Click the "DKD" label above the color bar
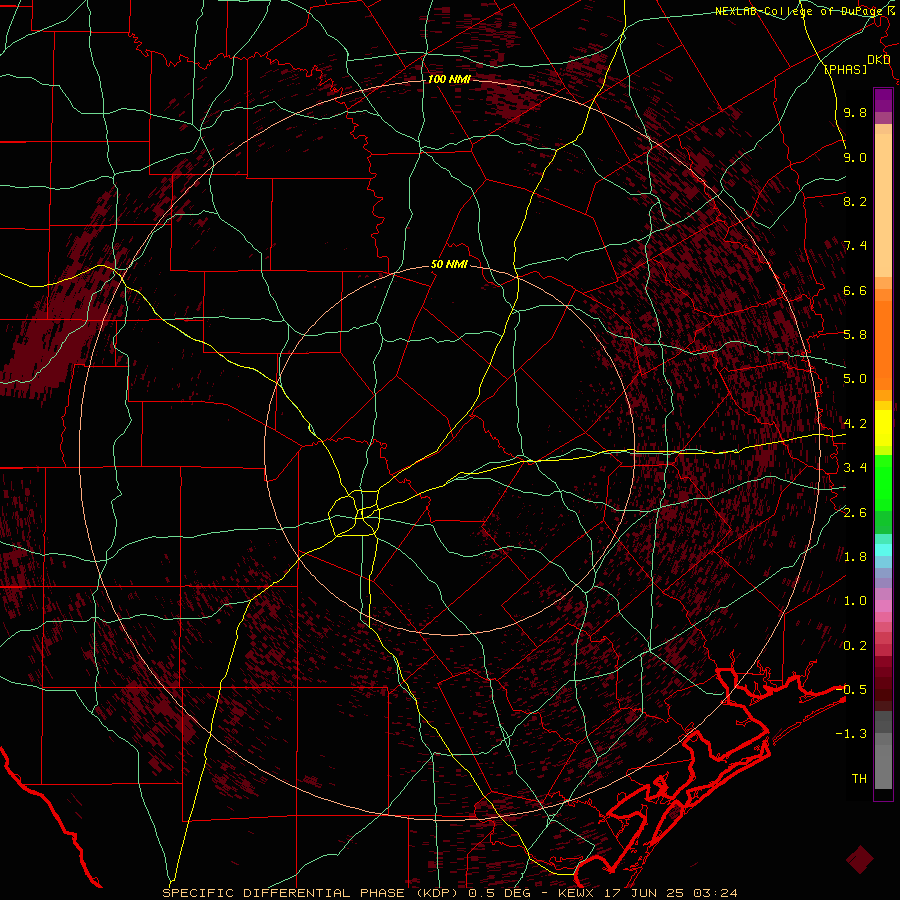The height and width of the screenshot is (900, 900). pos(878,60)
